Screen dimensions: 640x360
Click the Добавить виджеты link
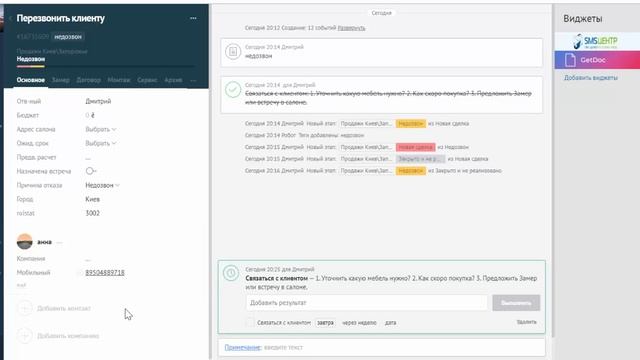coord(591,78)
